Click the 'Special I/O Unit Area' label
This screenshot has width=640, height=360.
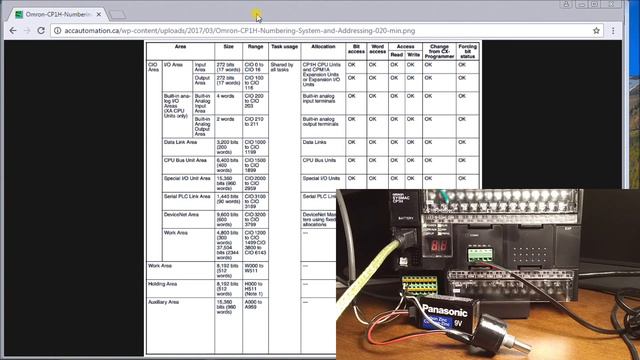click(187, 178)
